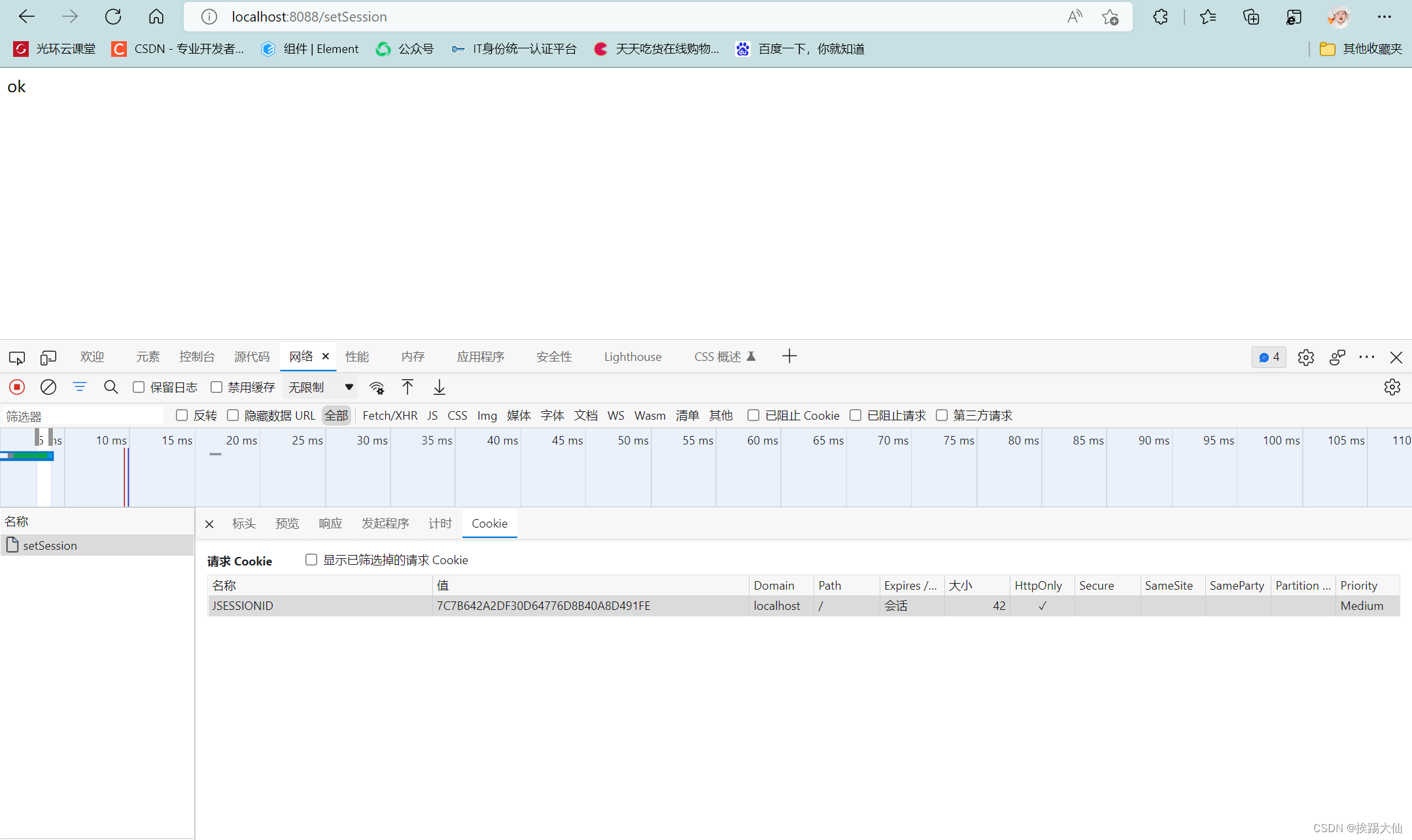Click the export HAR download arrow

pos(439,387)
